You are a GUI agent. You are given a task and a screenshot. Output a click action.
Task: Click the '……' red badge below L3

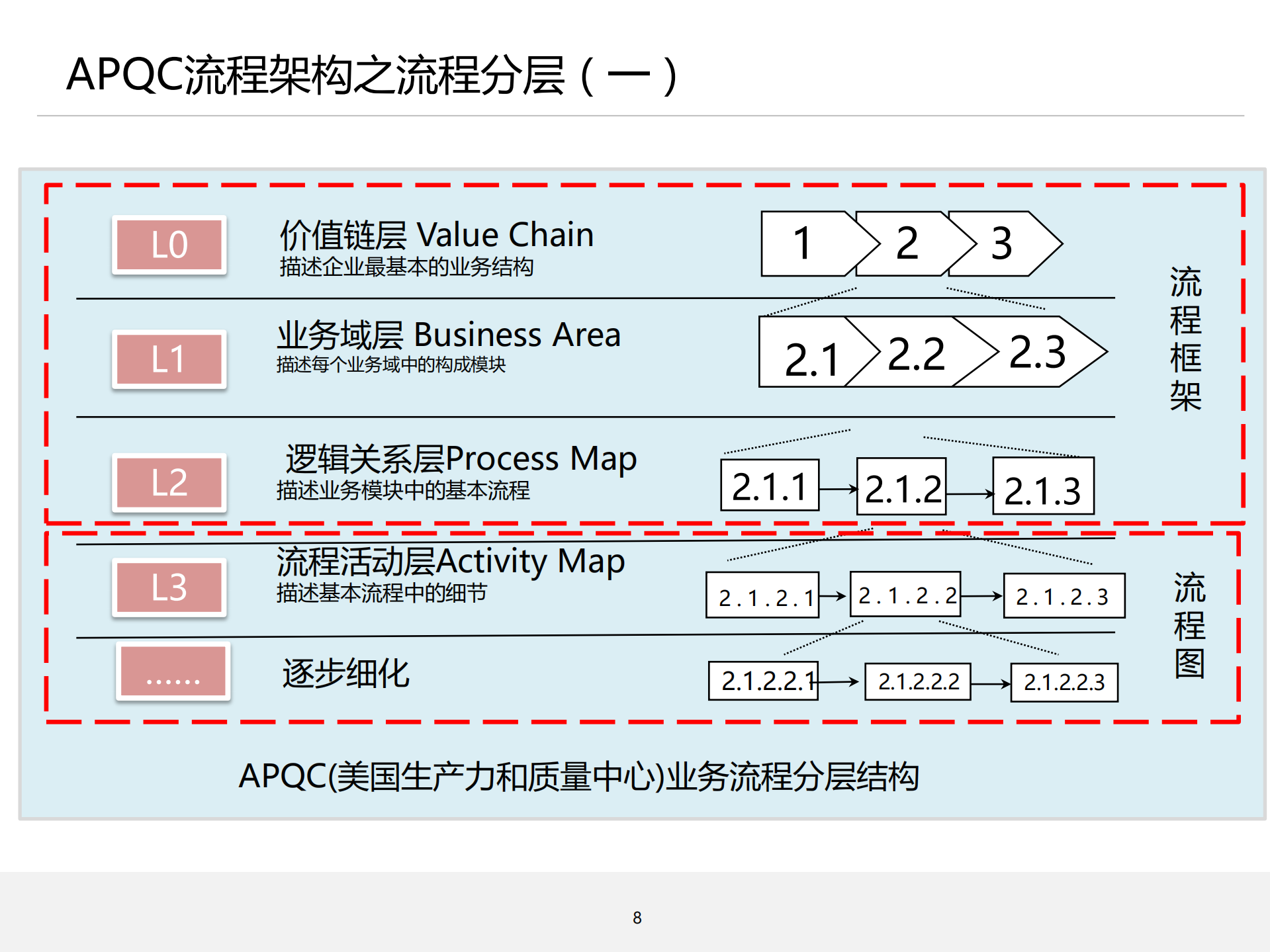click(173, 673)
